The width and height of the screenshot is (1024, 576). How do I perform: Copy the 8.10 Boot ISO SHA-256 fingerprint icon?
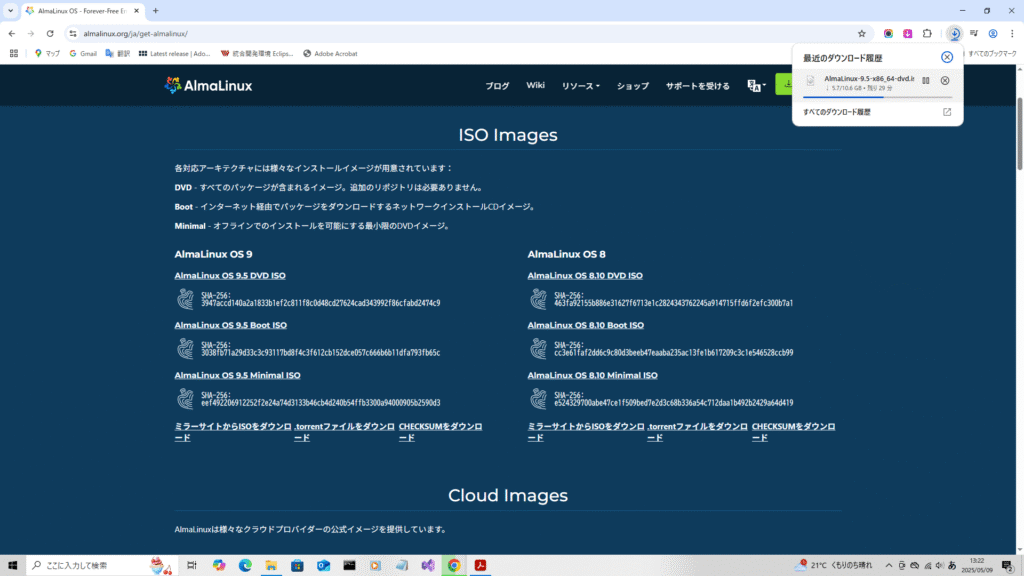(538, 349)
